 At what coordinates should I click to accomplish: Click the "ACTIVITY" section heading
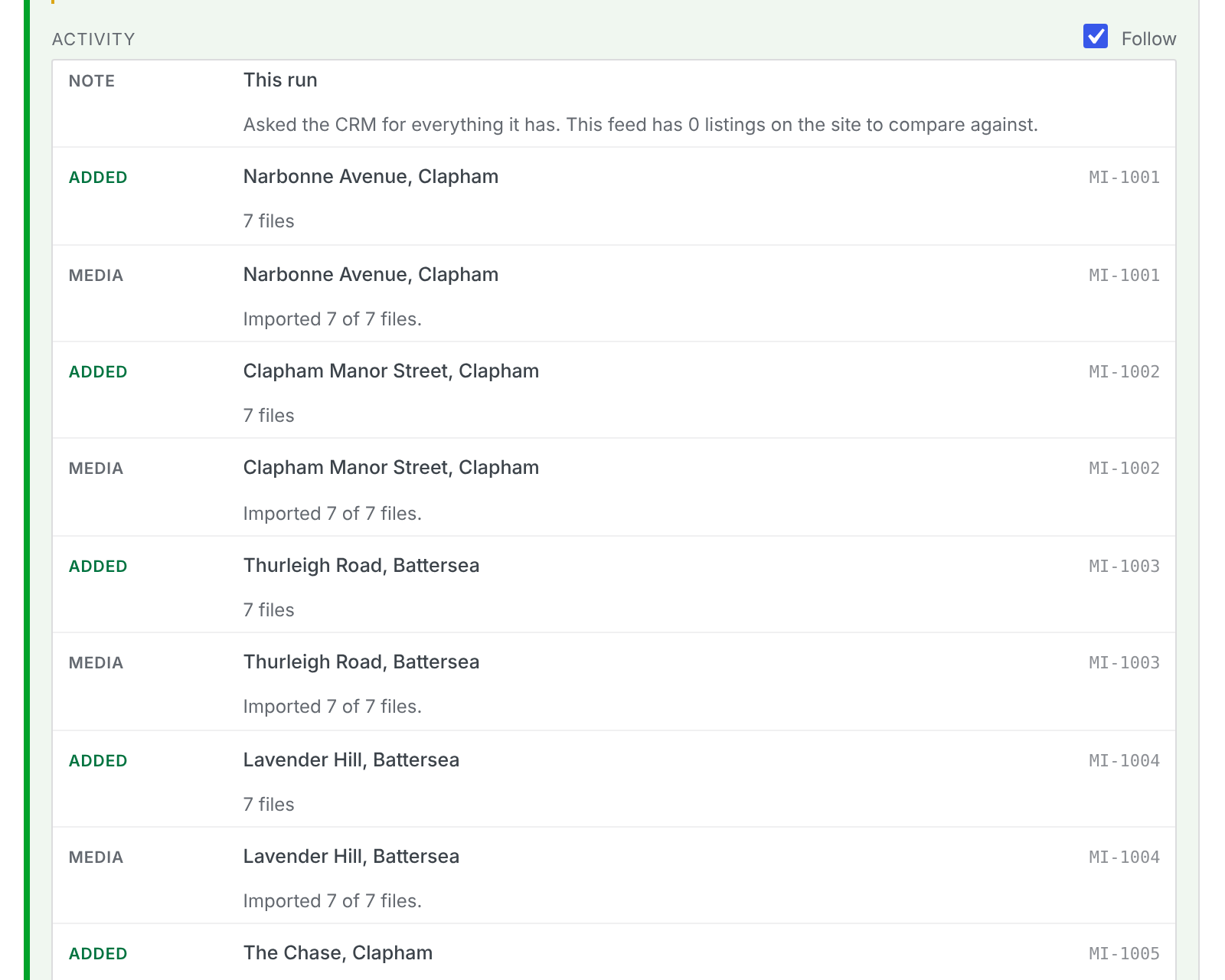(93, 39)
